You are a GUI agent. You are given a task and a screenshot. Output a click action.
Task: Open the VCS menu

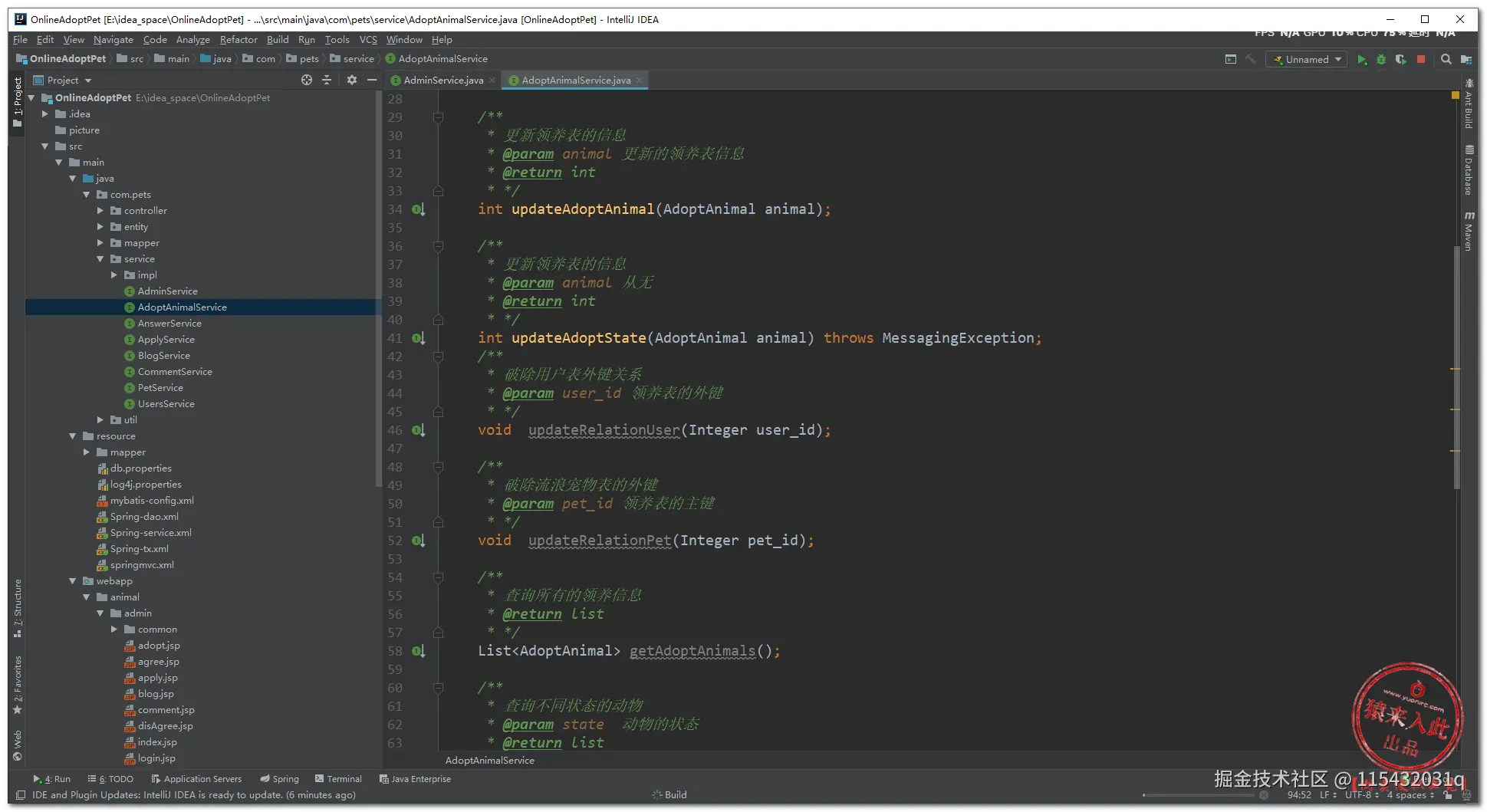[x=368, y=40]
